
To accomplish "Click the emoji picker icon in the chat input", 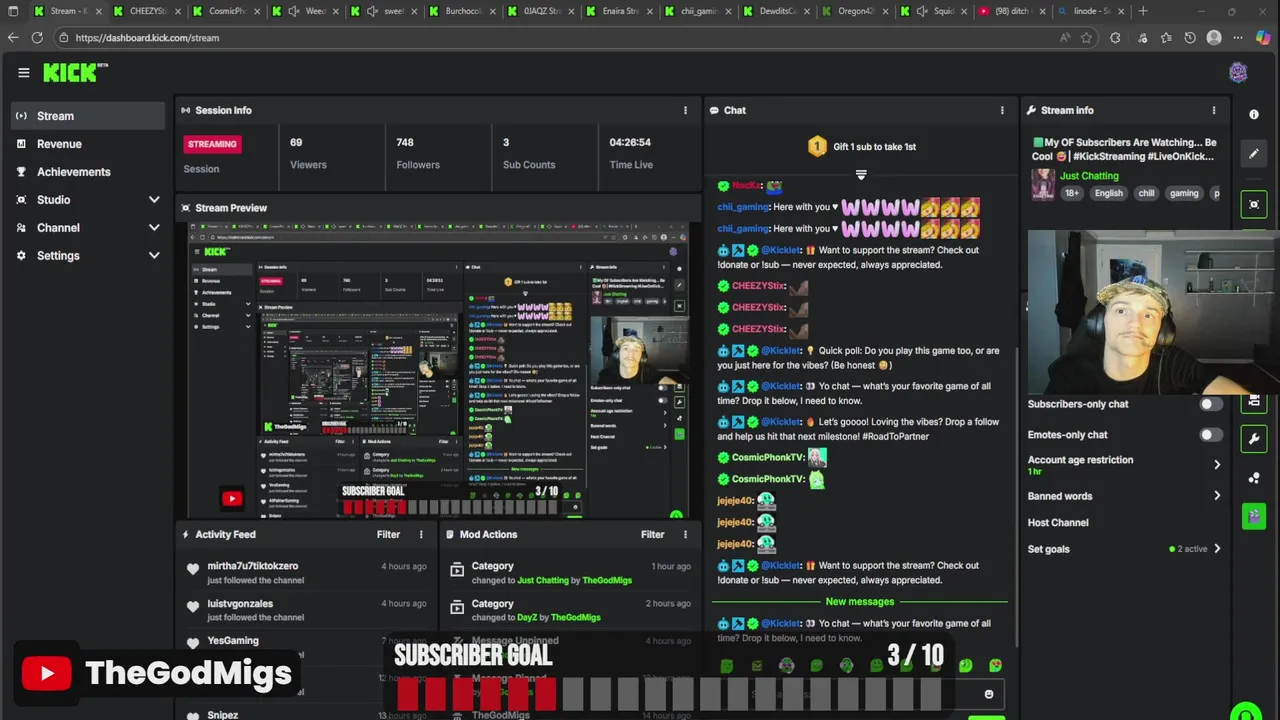I will (x=989, y=694).
